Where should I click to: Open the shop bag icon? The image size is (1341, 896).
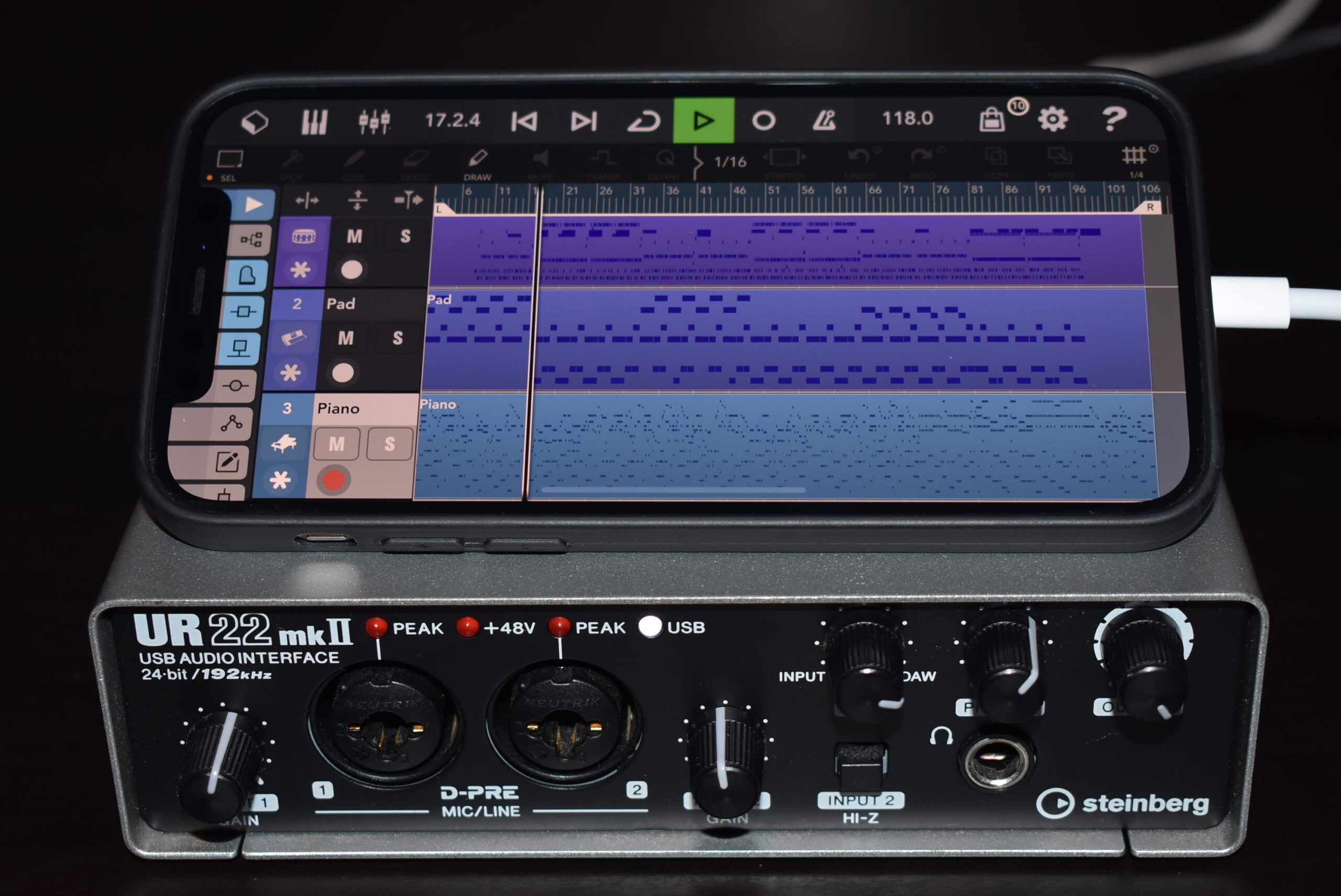[x=992, y=119]
